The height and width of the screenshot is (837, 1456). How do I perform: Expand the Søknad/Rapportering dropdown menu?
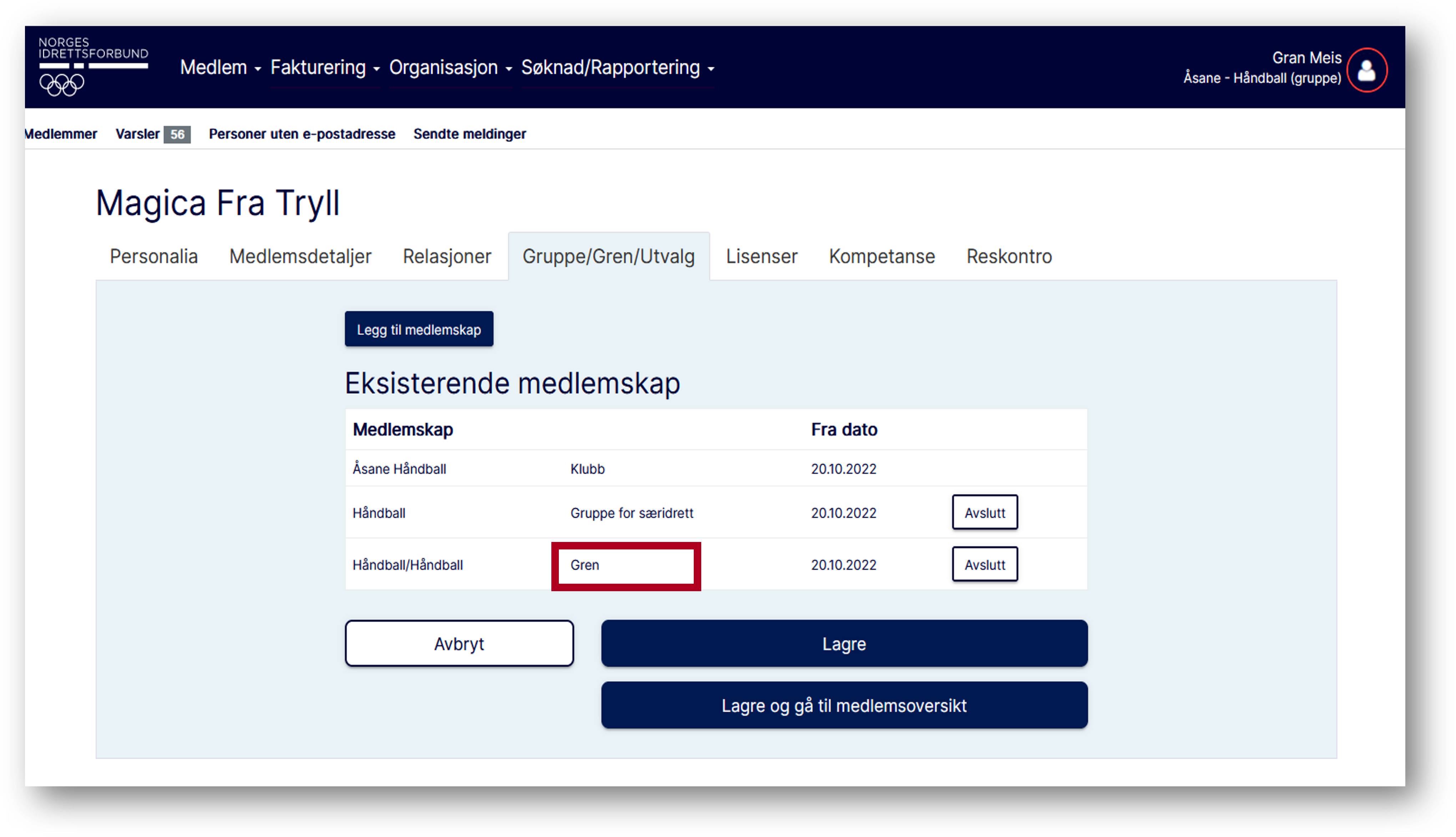point(617,68)
